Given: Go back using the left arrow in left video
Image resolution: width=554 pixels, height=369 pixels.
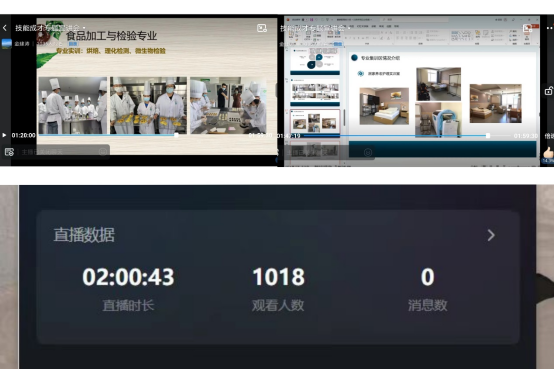Looking at the screenshot, I should point(5,28).
